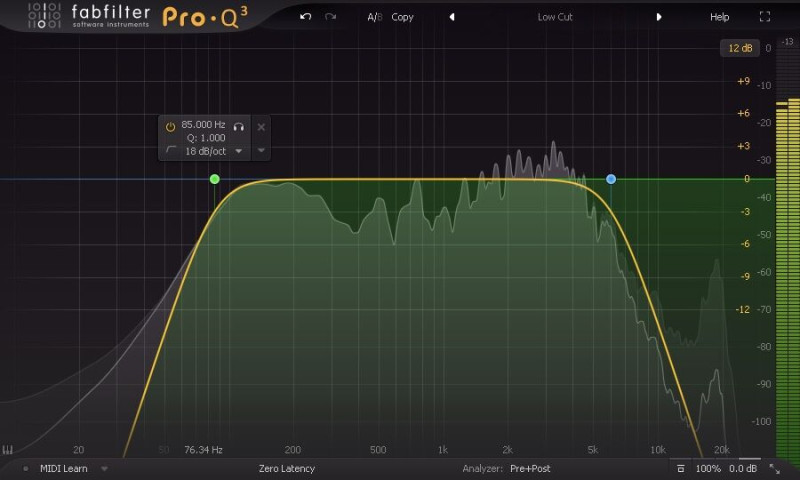This screenshot has height=480, width=800.
Task: Toggle the A/B comparison state
Action: pos(374,17)
